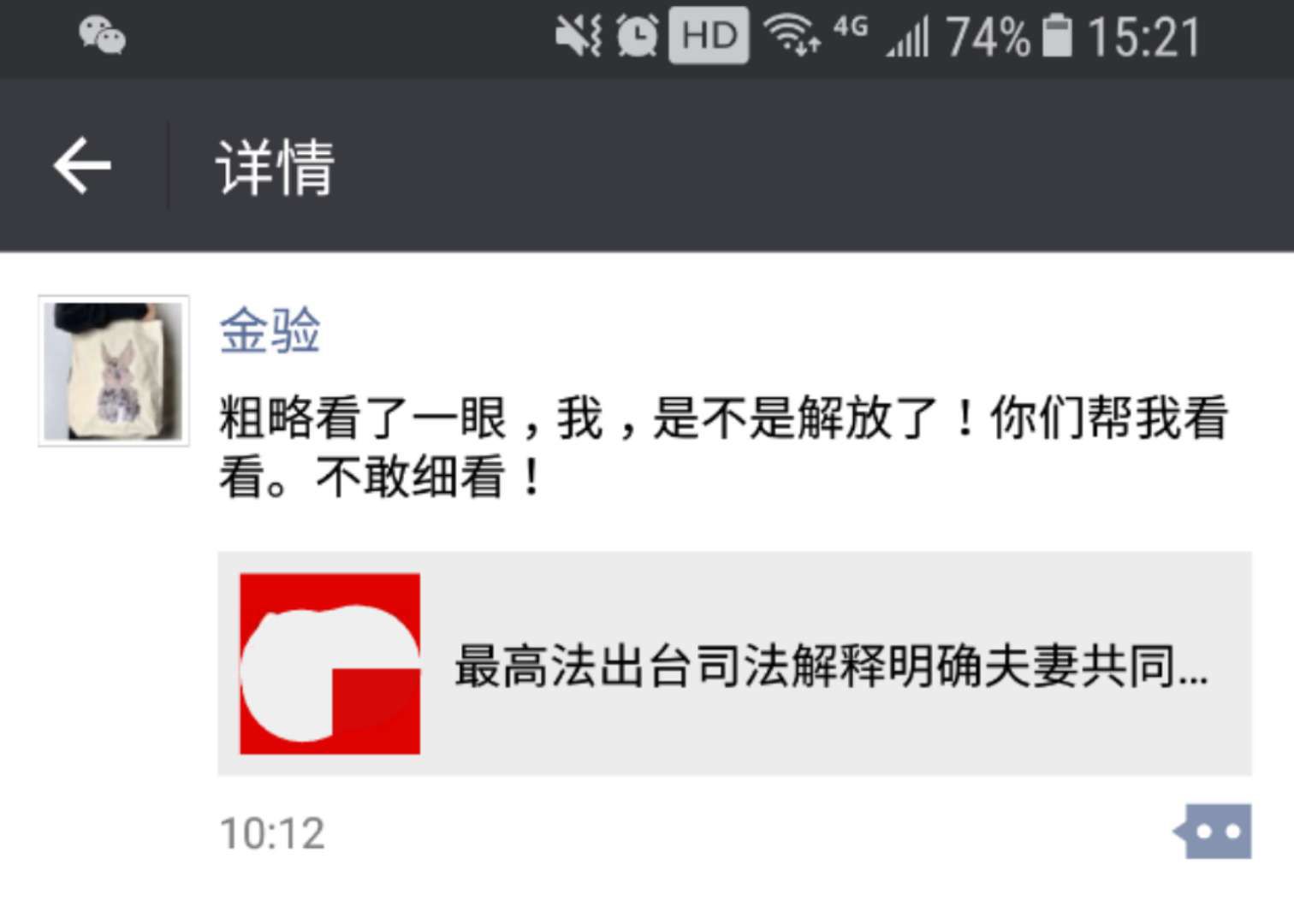Open shared article 最高法出台司法解释明确夫妻共同
Image resolution: width=1294 pixels, height=924 pixels.
pos(831,666)
